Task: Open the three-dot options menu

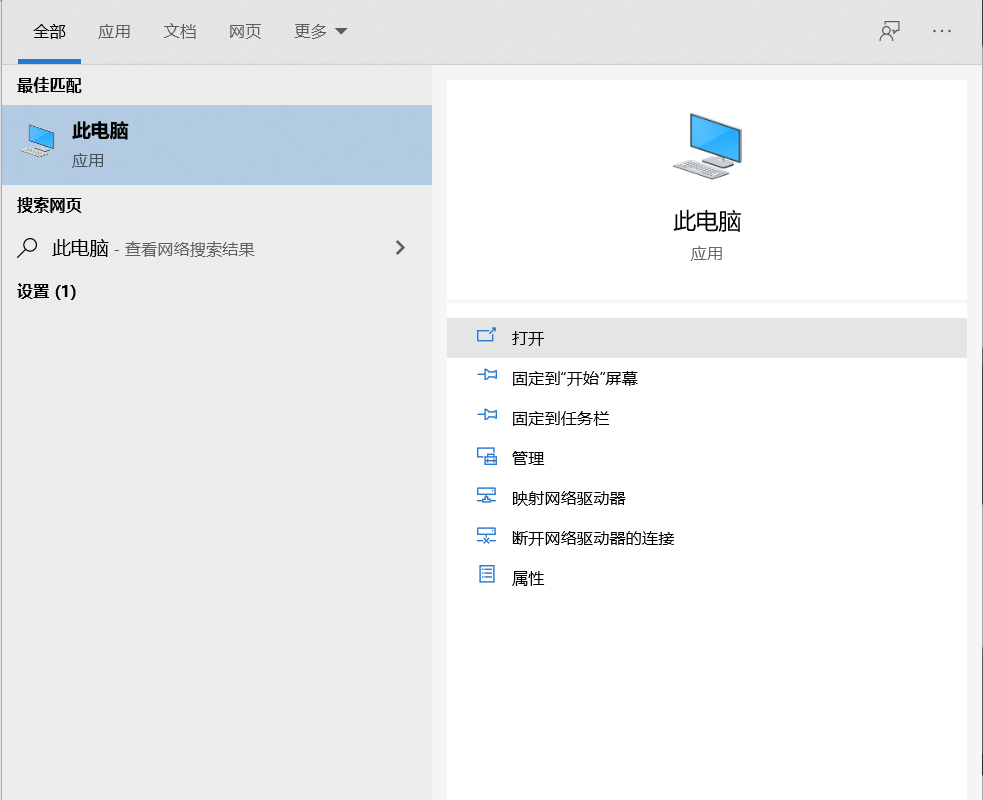Action: click(942, 31)
